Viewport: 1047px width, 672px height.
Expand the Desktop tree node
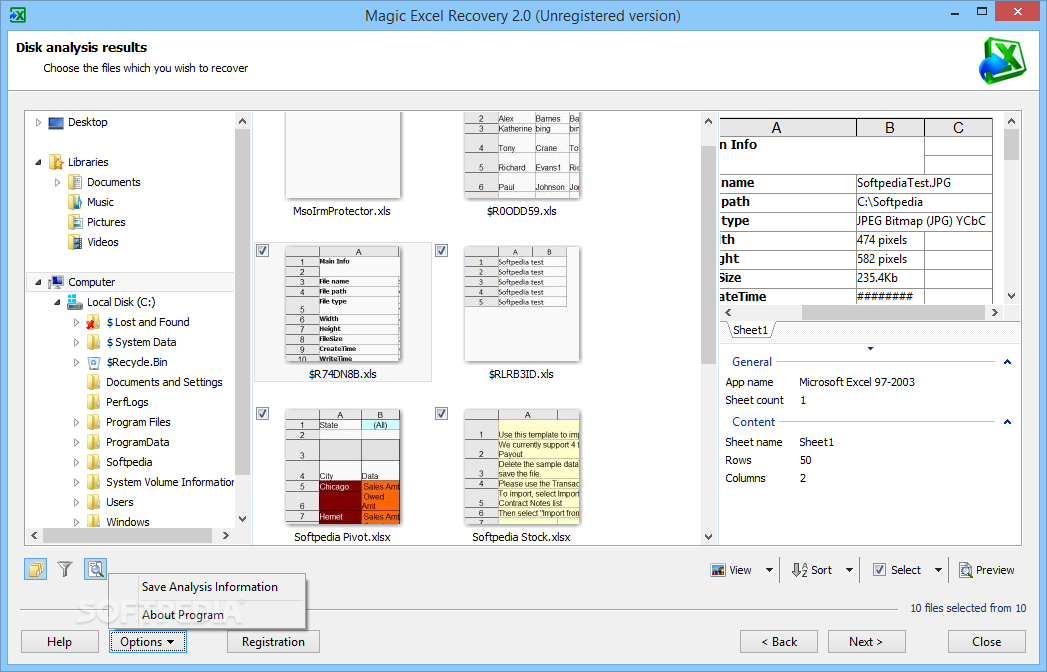(38, 122)
